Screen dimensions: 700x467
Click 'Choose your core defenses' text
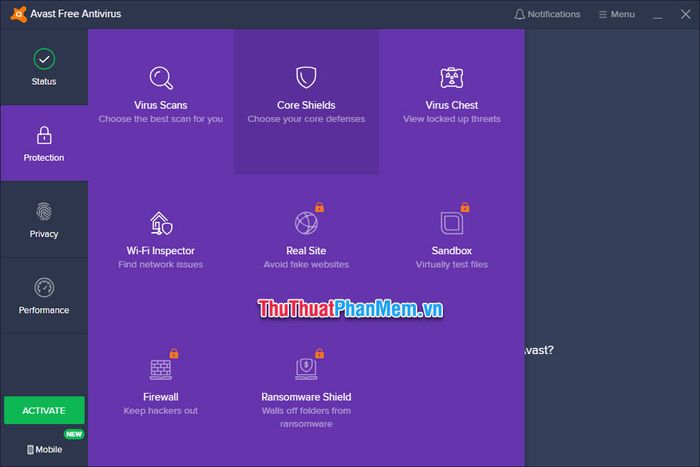[x=306, y=119]
